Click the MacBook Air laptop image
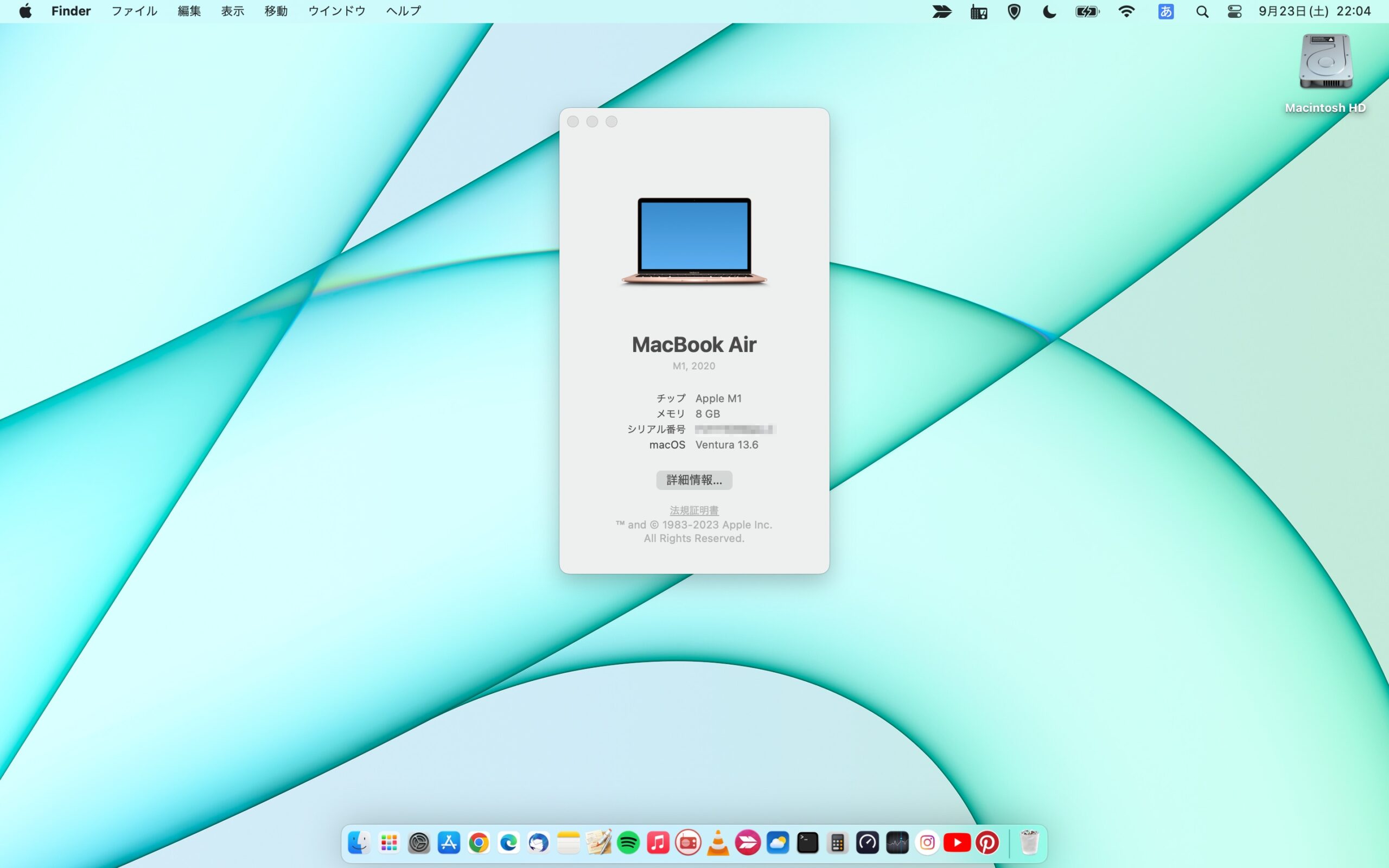Image resolution: width=1389 pixels, height=868 pixels. [x=694, y=241]
